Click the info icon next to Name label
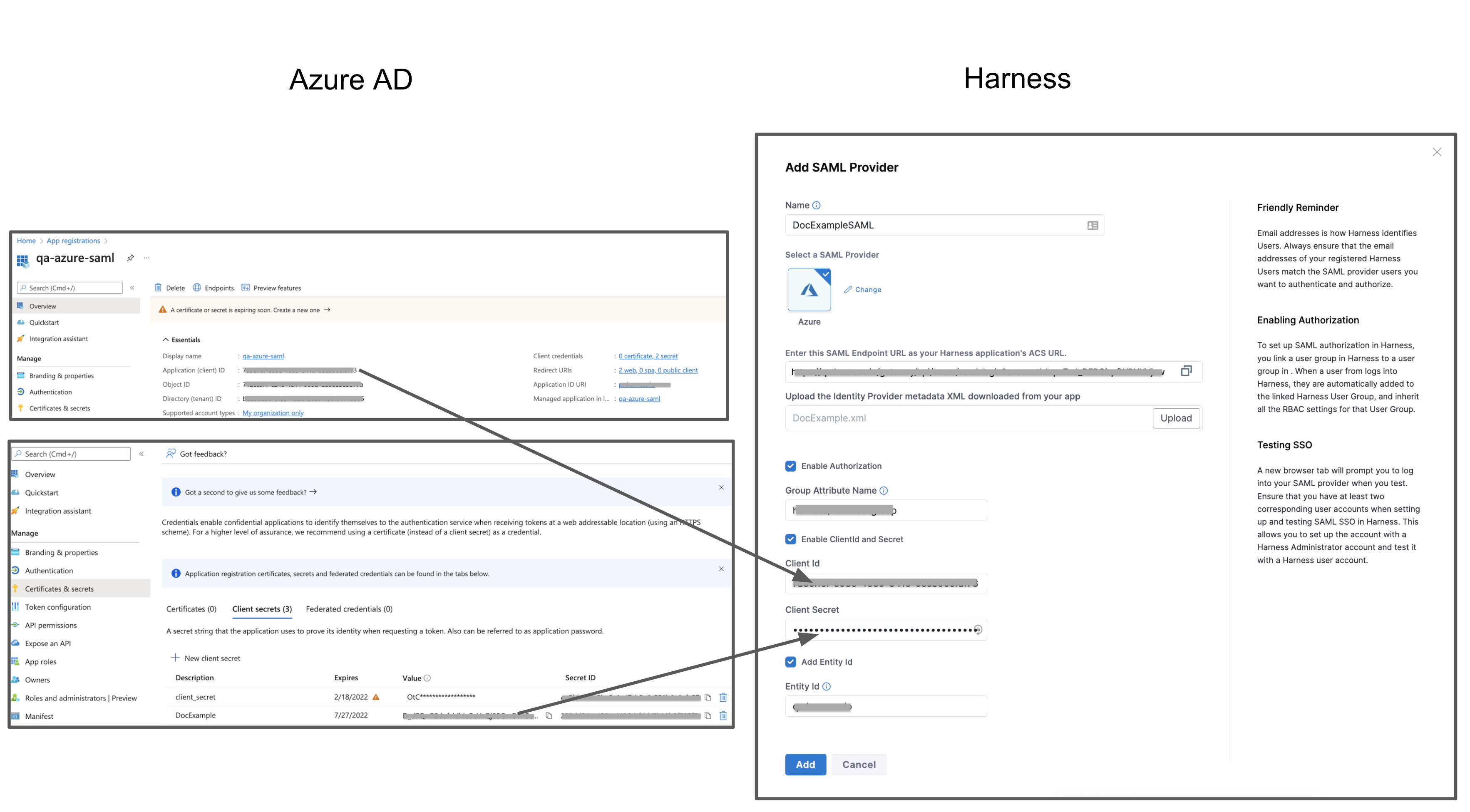Screen dimensions: 1470x812 point(816,206)
